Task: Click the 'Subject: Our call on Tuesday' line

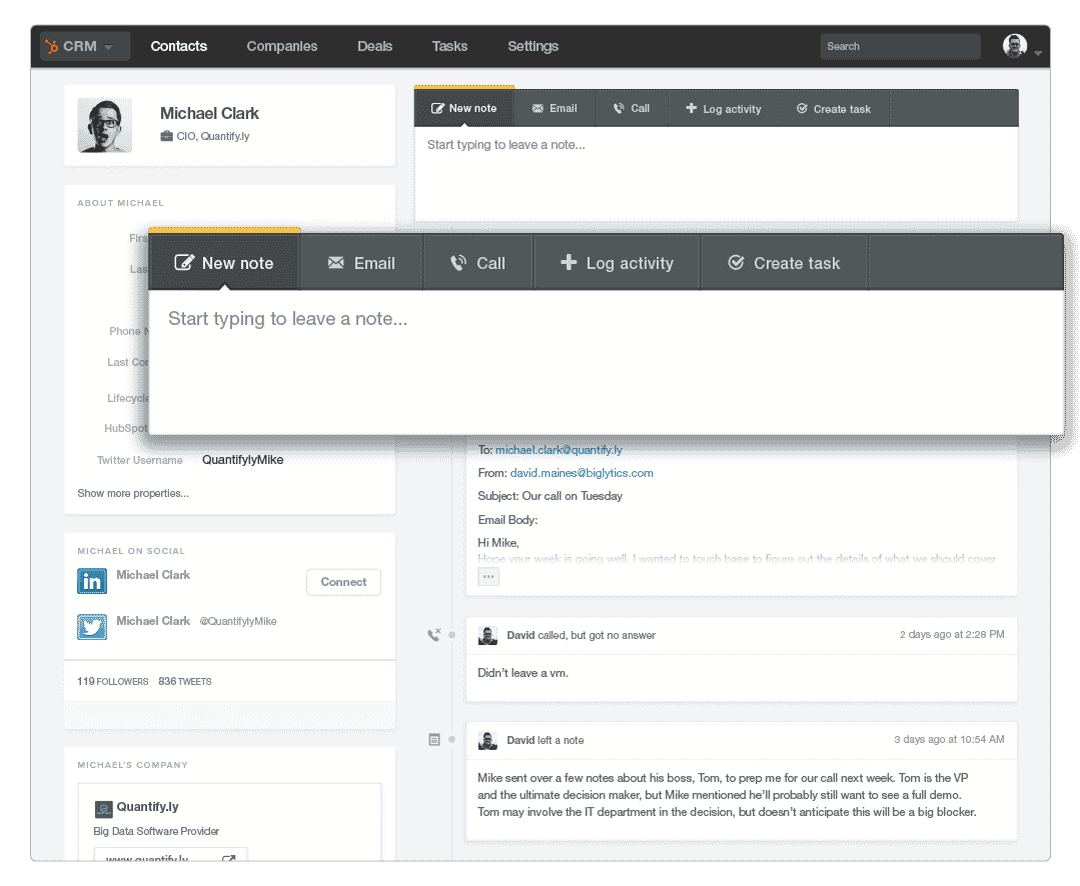Action: (x=550, y=496)
